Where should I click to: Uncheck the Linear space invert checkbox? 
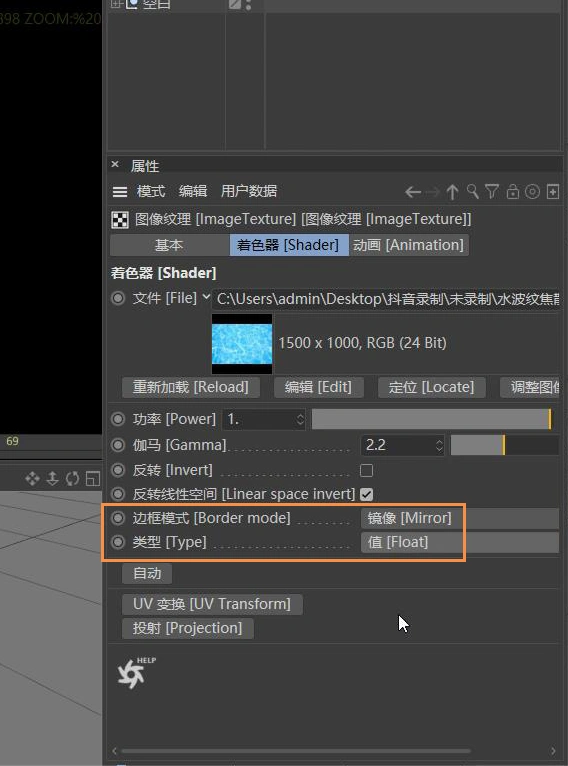[x=366, y=494]
